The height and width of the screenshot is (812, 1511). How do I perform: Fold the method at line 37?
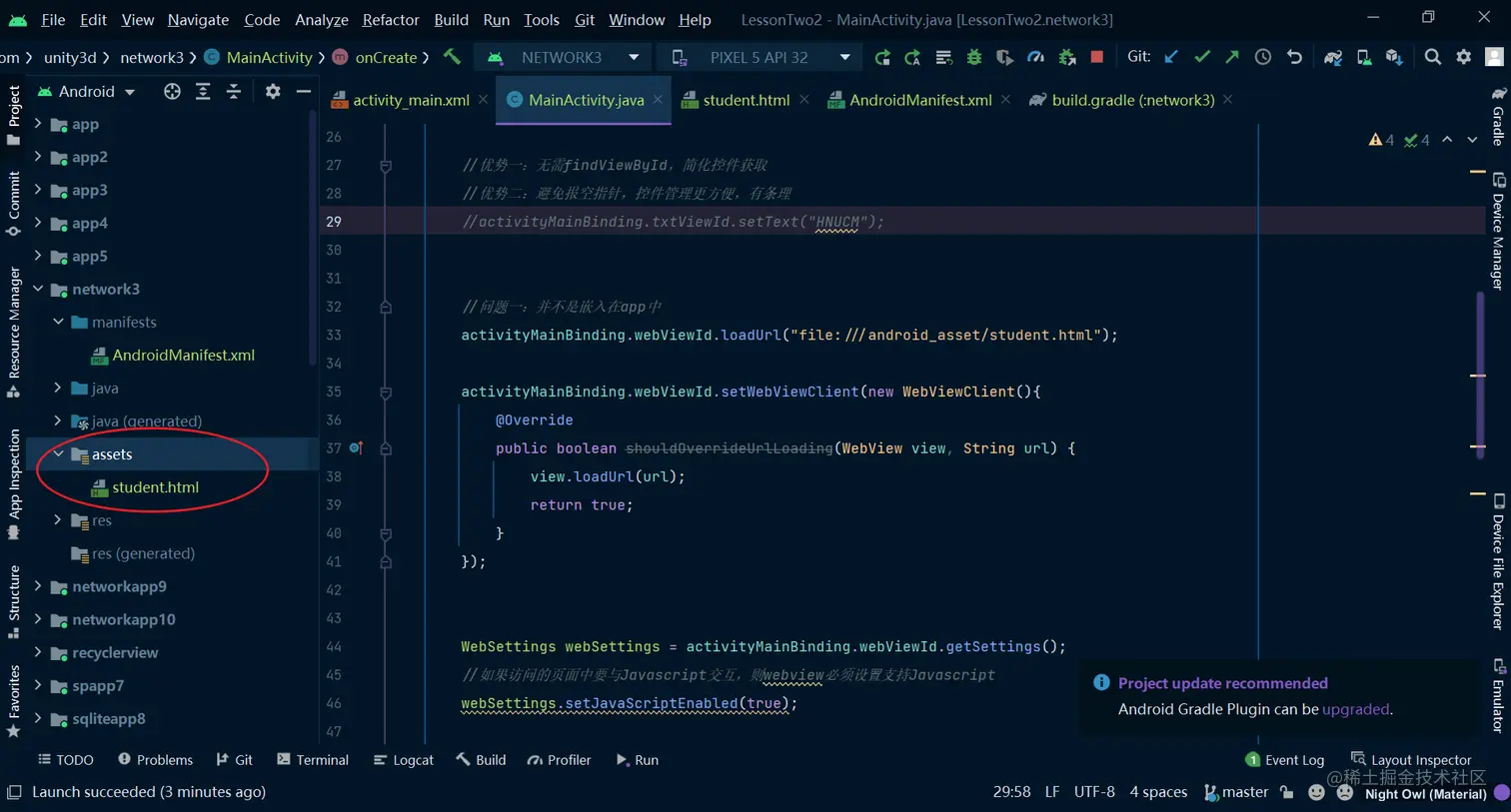(x=386, y=448)
